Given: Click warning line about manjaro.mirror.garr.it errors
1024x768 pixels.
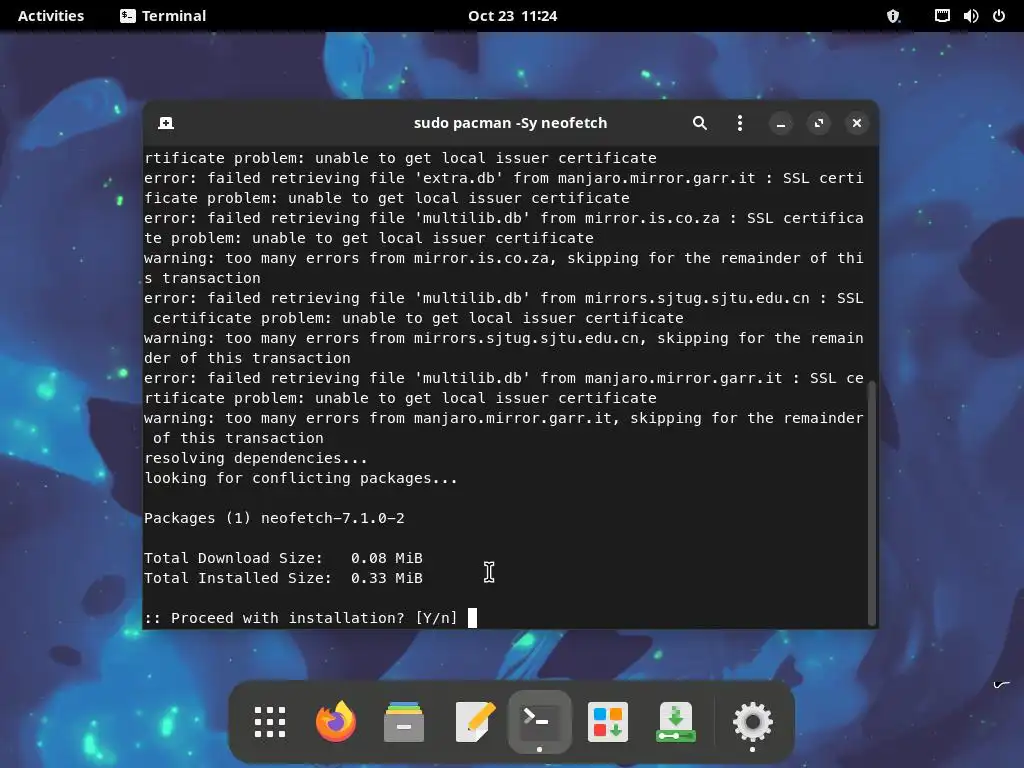Looking at the screenshot, I should click(504, 428).
